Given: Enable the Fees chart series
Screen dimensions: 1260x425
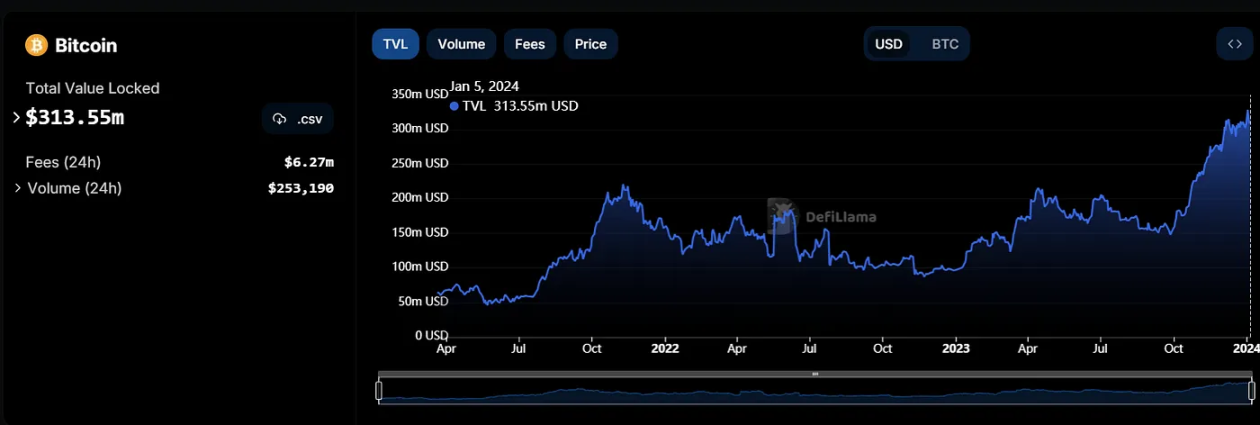Looking at the screenshot, I should (x=530, y=44).
